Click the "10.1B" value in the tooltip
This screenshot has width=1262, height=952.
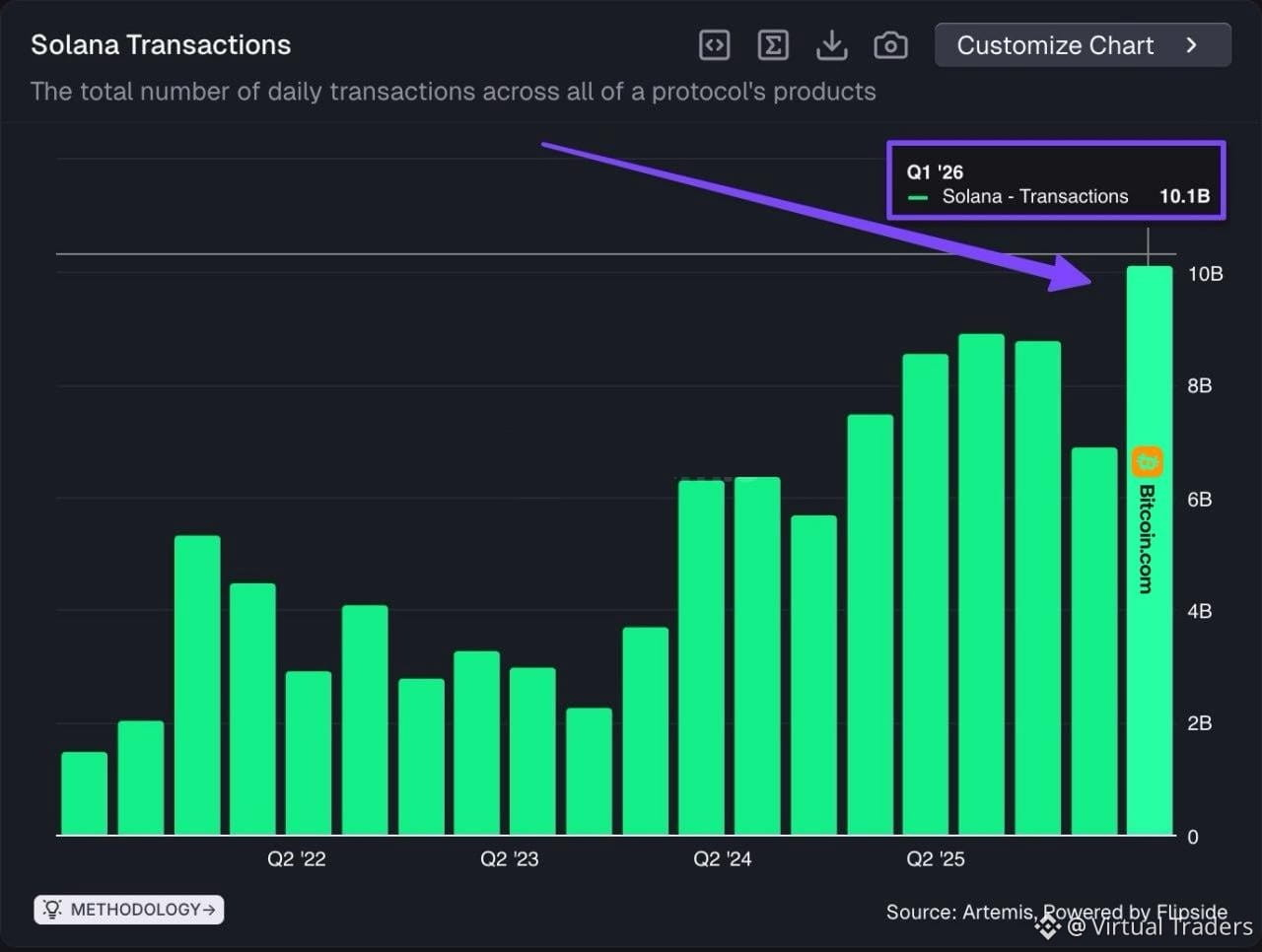(1184, 196)
